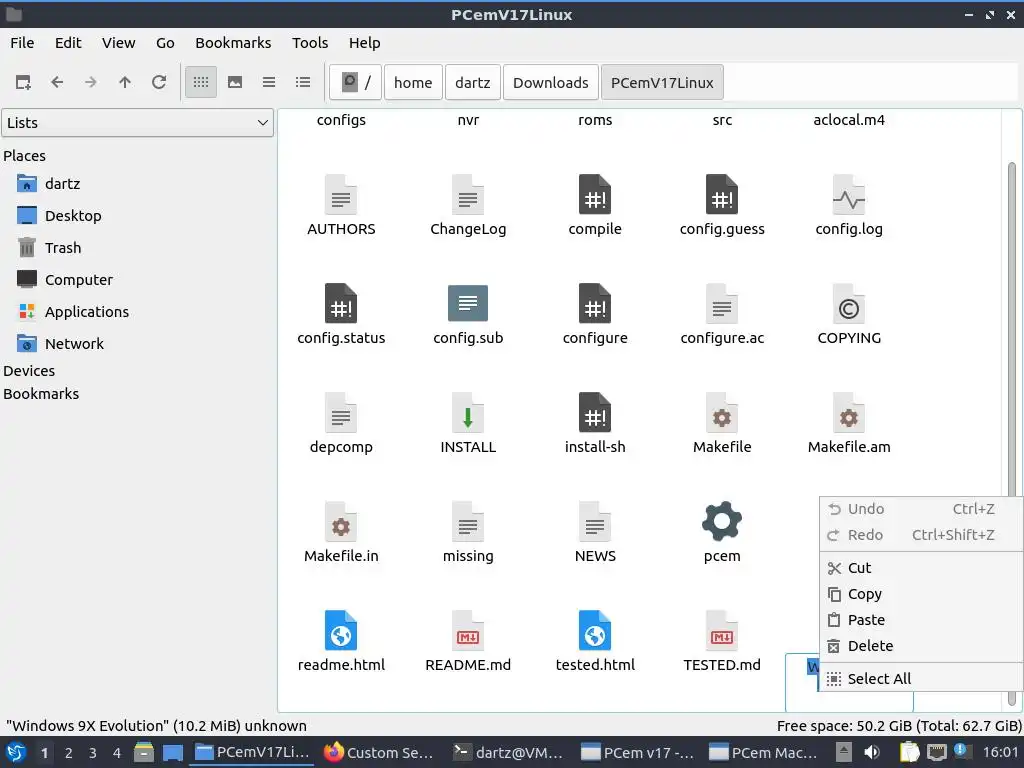1024x768 pixels.
Task: Switch to compact list view
Action: pos(268,82)
